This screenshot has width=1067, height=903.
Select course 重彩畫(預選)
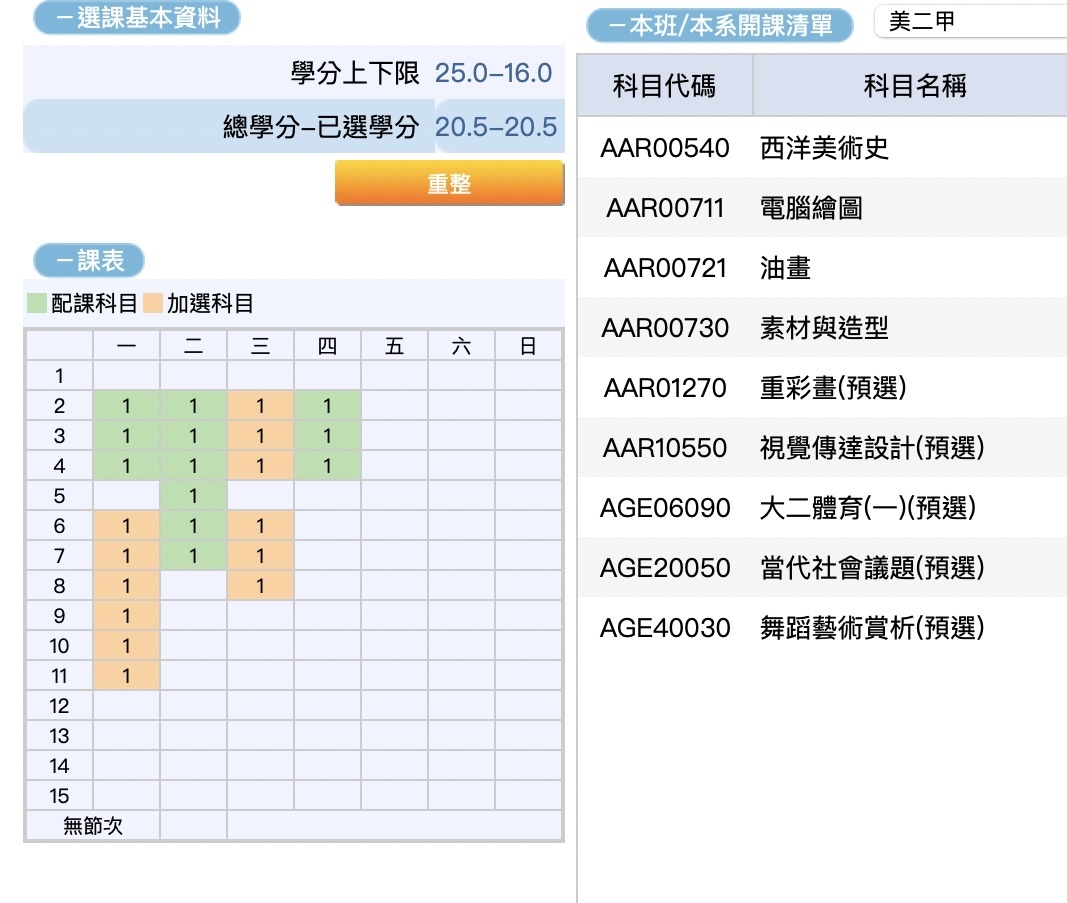tap(833, 387)
